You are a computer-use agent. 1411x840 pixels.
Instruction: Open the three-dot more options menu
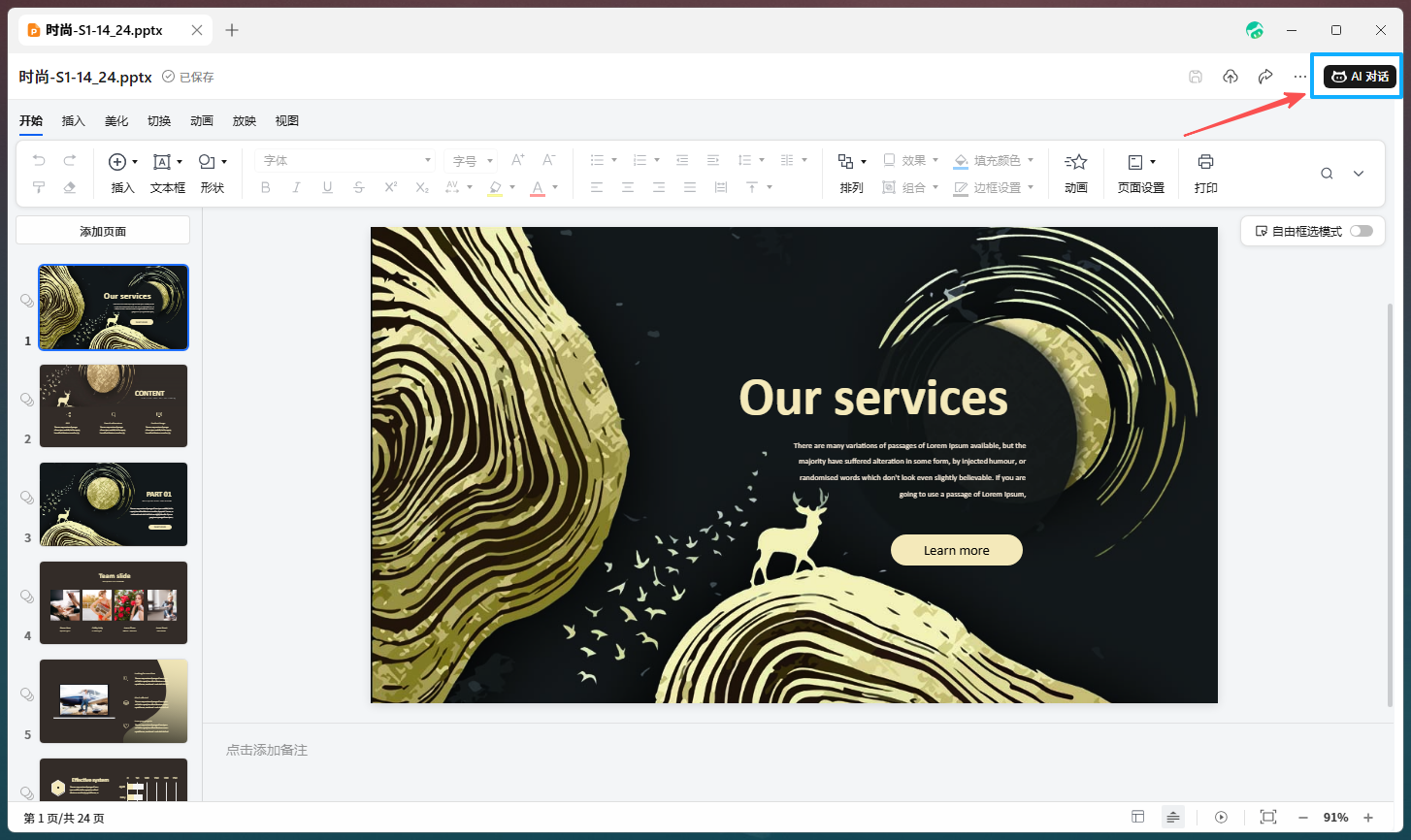[x=1300, y=77]
